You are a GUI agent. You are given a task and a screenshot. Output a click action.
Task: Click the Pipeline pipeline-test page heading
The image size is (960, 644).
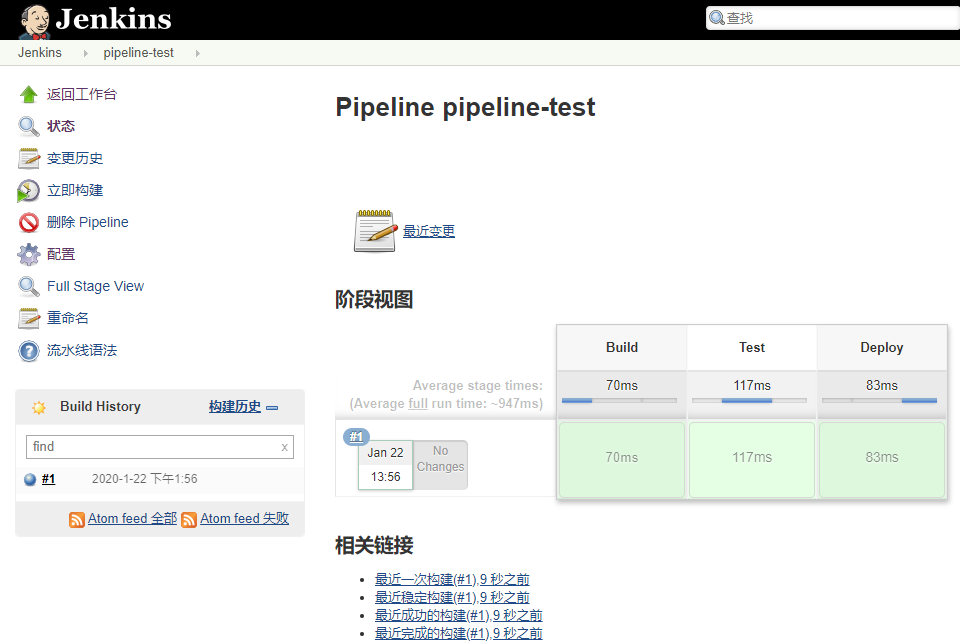465,107
